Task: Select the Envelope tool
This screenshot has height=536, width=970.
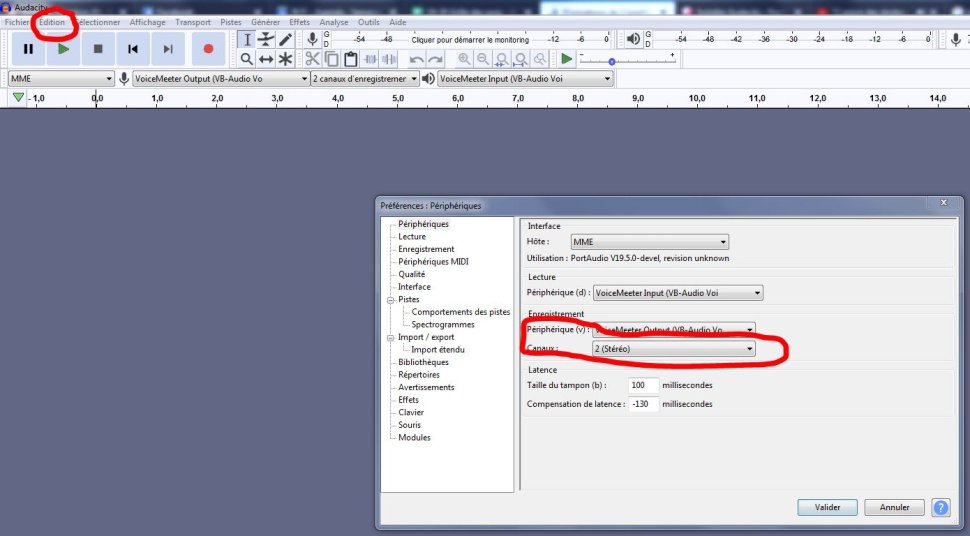Action: [266, 40]
